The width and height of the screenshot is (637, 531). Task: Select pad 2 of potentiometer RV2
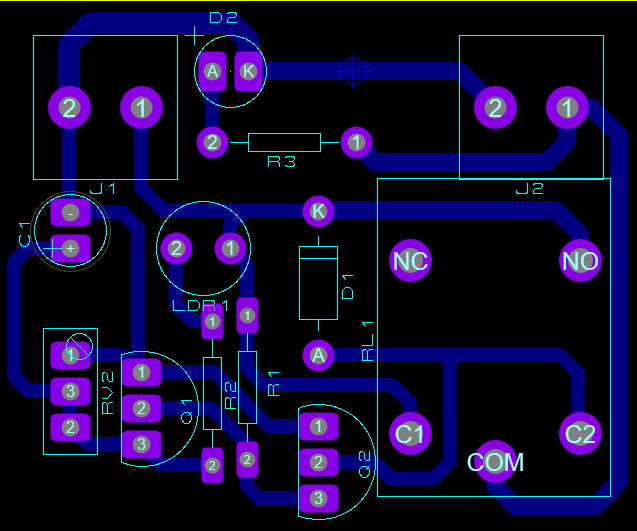pos(70,427)
